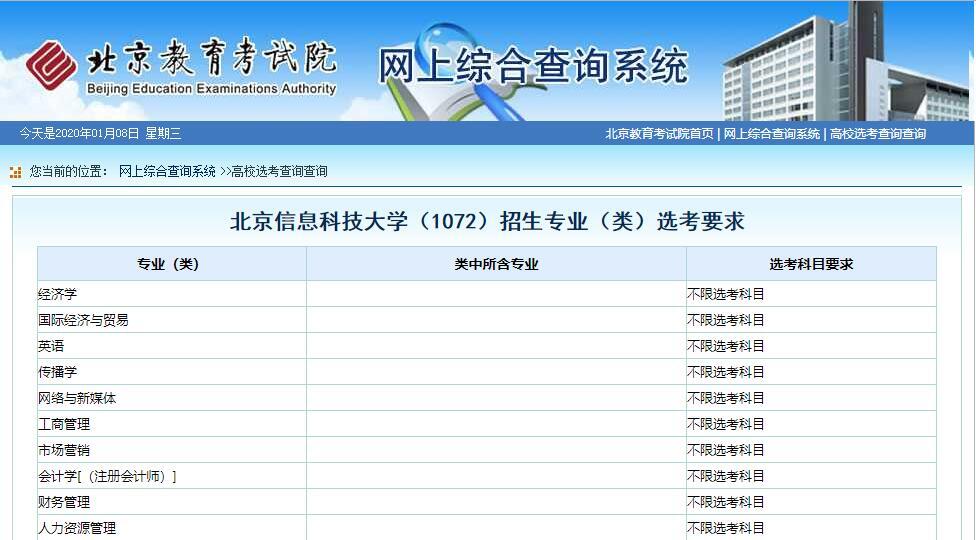Click 不限选考科目 in the 工商管理 row
The image size is (976, 540).
tap(725, 424)
